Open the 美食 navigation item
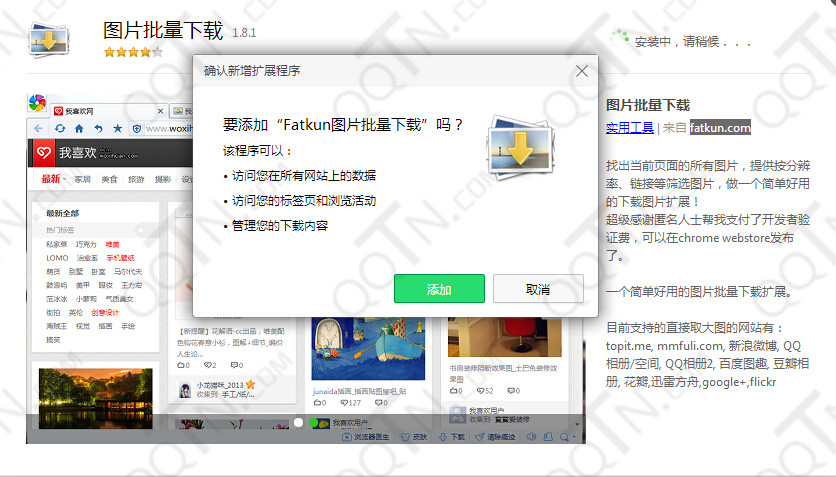 pos(109,180)
